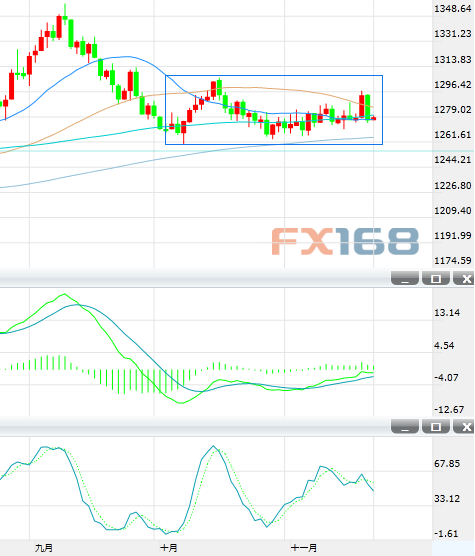This screenshot has width=475, height=556.
Task: Click the 1191.99 price axis label
Action: [453, 235]
